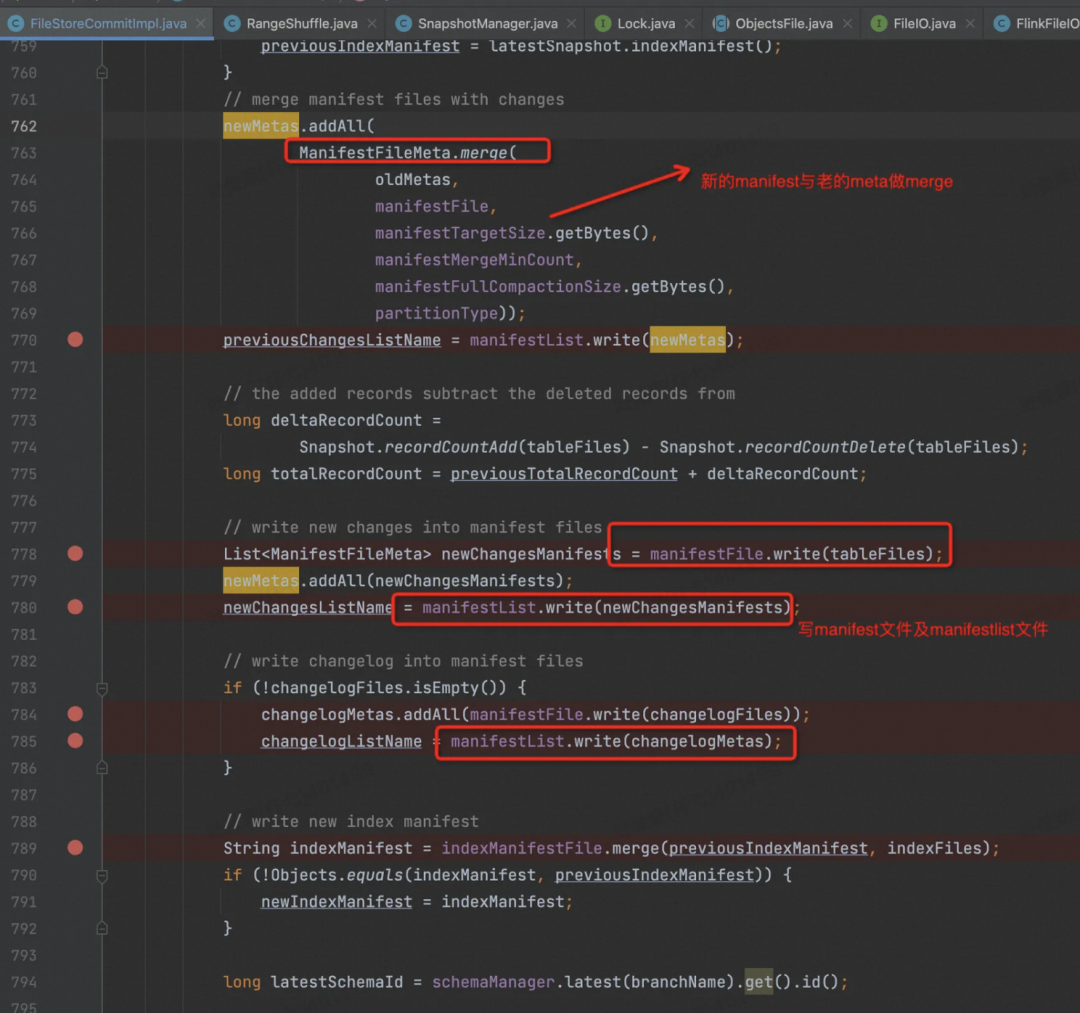Click the FileIO.java interface icon
Viewport: 1080px width, 1013px height.
878,23
